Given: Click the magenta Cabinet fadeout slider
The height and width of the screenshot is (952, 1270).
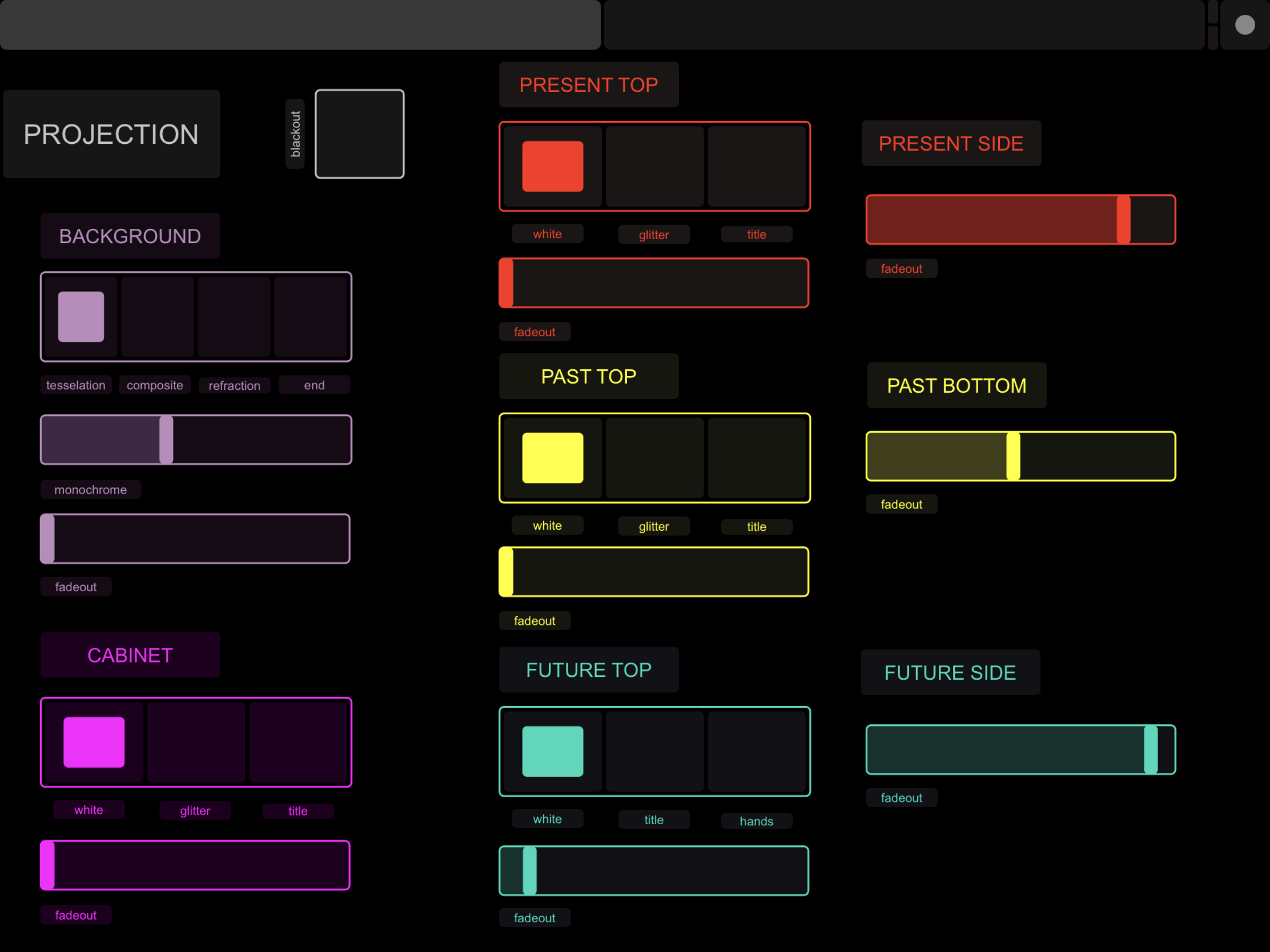Looking at the screenshot, I should (196, 865).
